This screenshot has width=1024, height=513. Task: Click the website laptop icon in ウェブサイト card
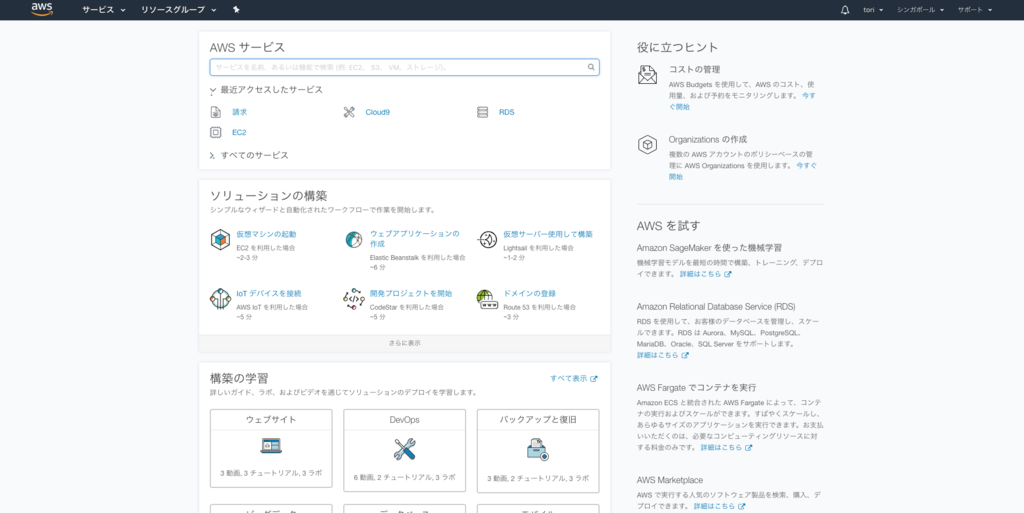click(x=271, y=446)
